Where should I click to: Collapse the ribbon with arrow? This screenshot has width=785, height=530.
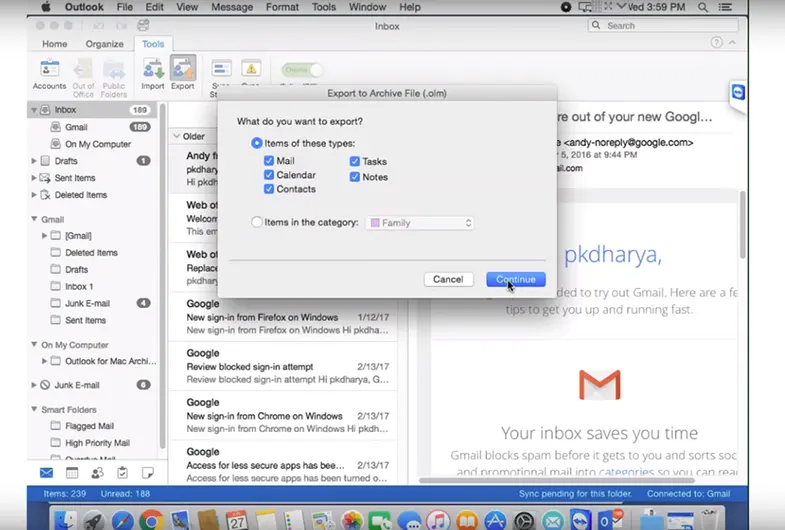732,43
